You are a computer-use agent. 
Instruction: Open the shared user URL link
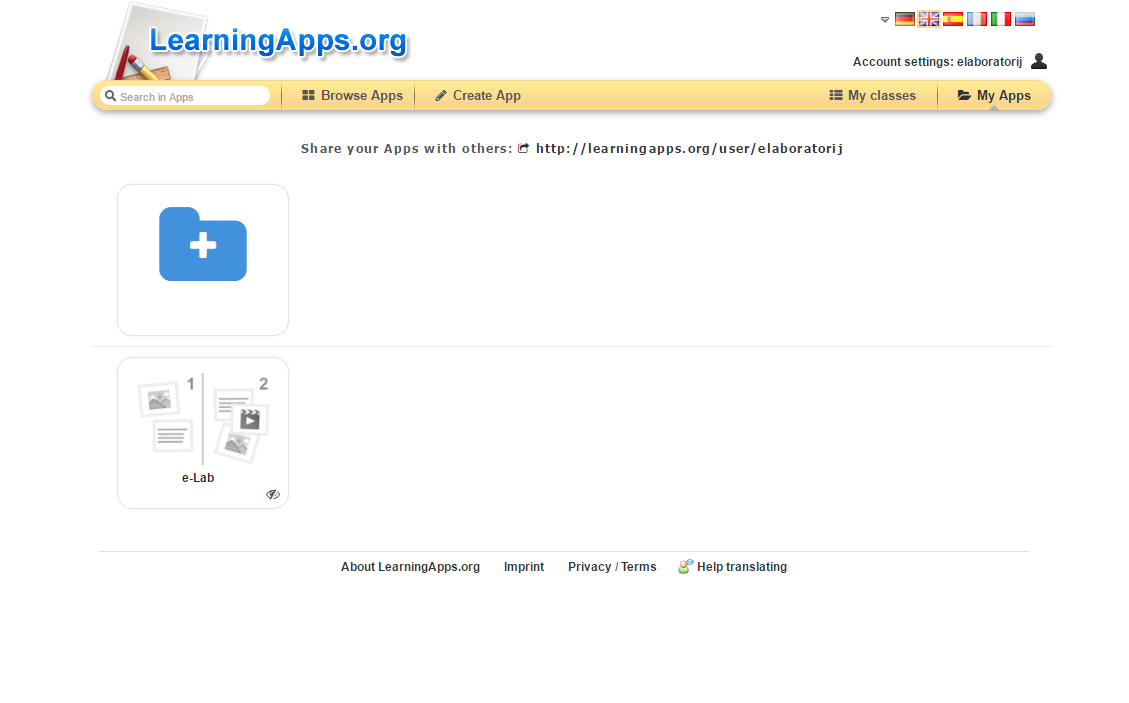(x=689, y=149)
